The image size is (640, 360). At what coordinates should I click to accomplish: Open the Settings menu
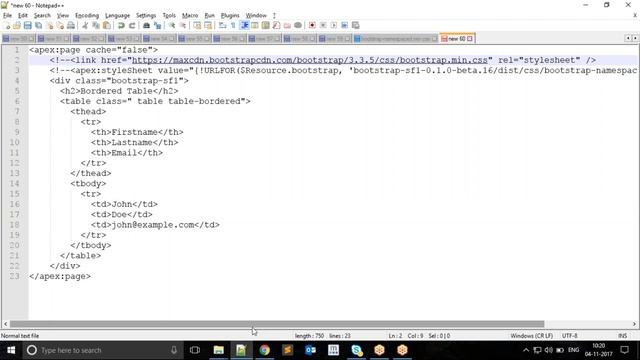point(146,16)
